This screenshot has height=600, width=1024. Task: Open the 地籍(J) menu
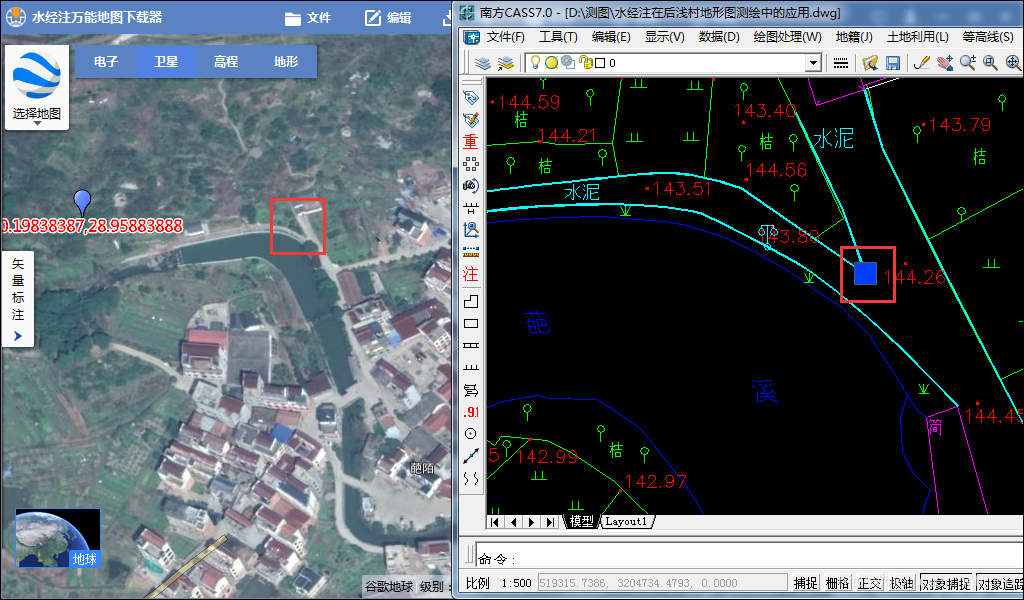tap(854, 37)
